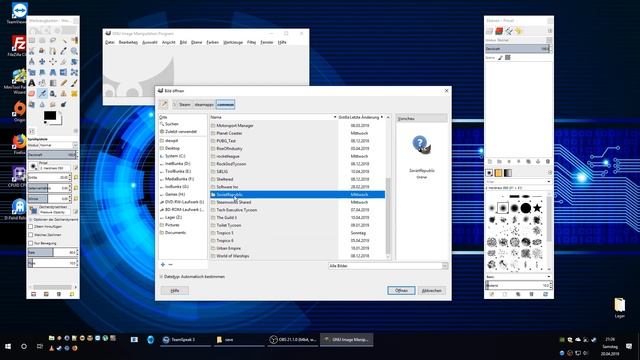640x360 pixels.
Task: Switch to the Channels tab in layers dock
Action: tap(499, 31)
